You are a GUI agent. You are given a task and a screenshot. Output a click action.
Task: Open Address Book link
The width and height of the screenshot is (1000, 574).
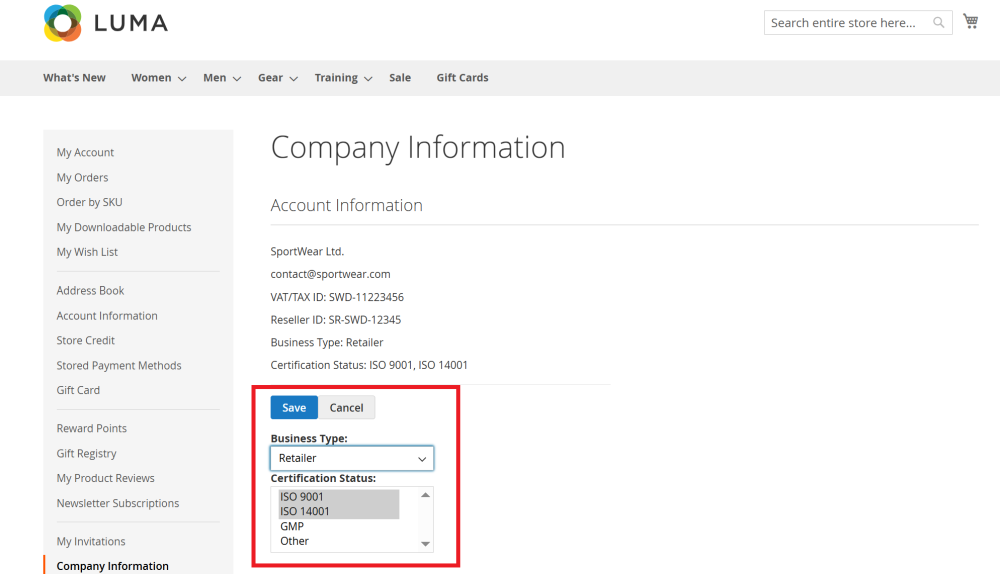[x=90, y=290]
